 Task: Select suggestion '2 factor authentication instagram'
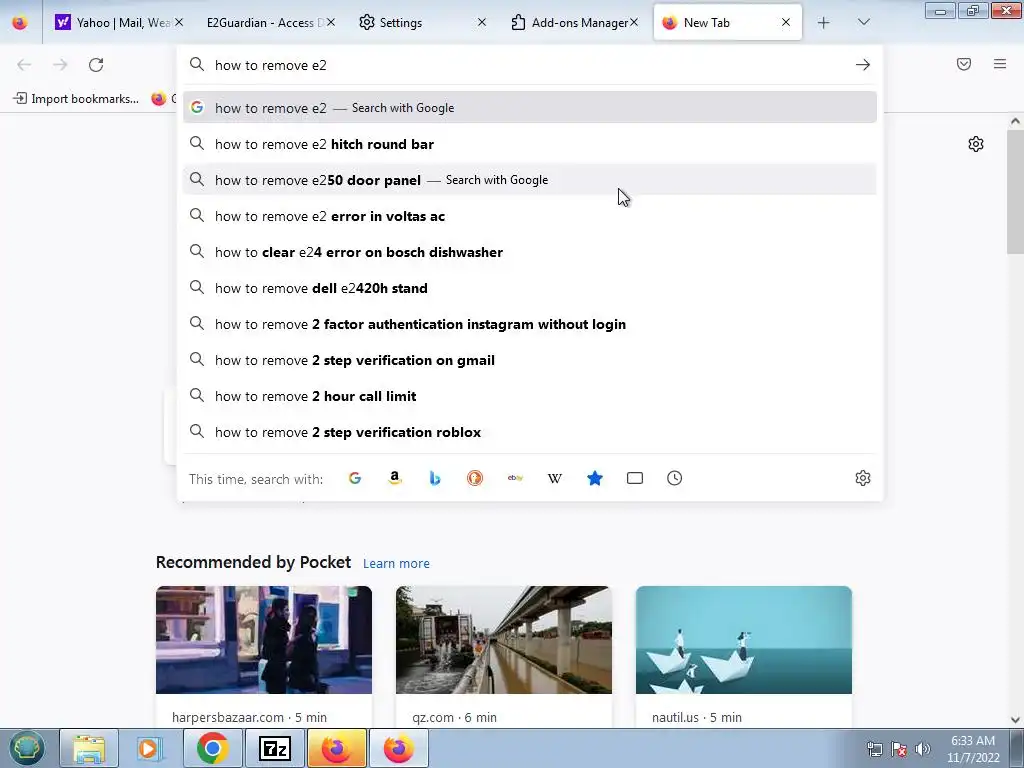(x=530, y=324)
